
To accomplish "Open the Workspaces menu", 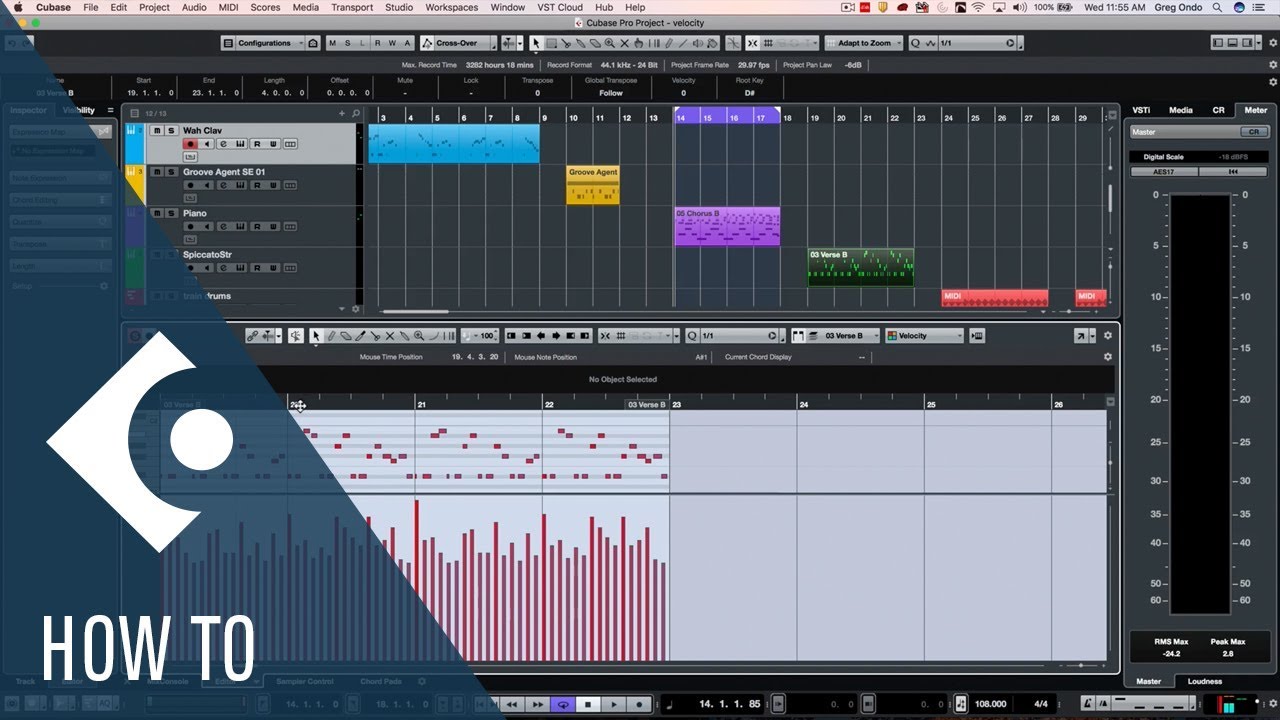I will coord(451,7).
